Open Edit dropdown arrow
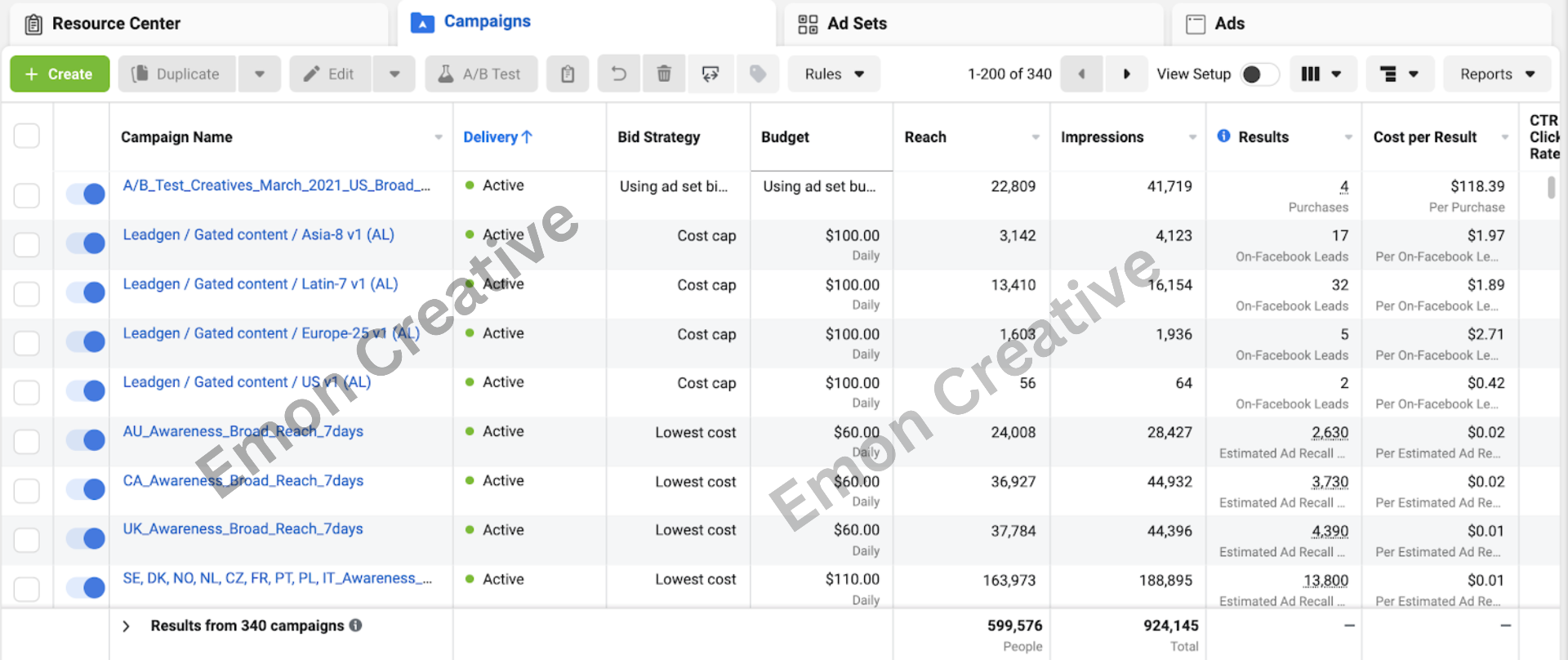The image size is (1568, 660). point(394,74)
